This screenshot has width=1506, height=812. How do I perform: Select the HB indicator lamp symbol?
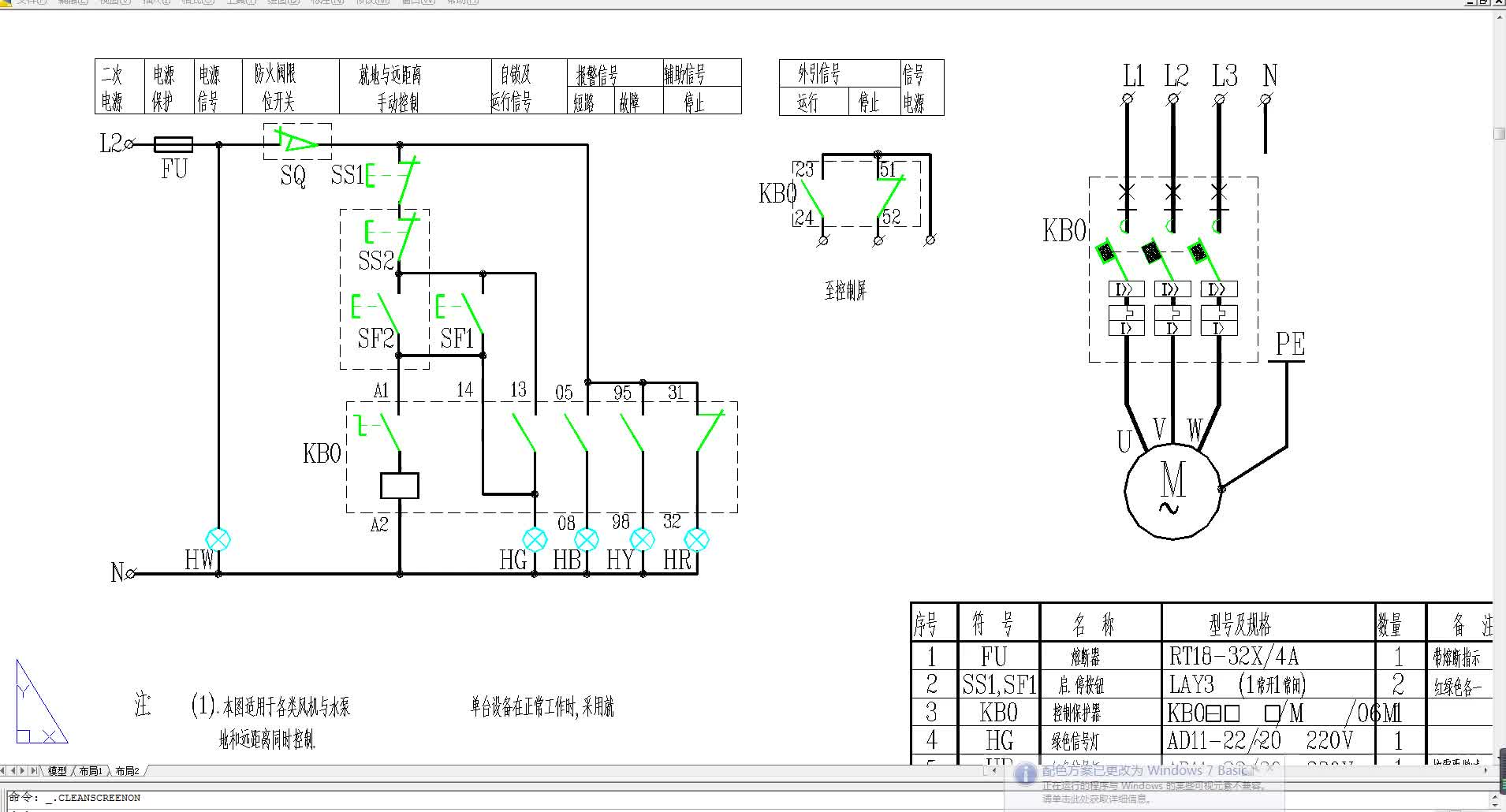coord(587,540)
